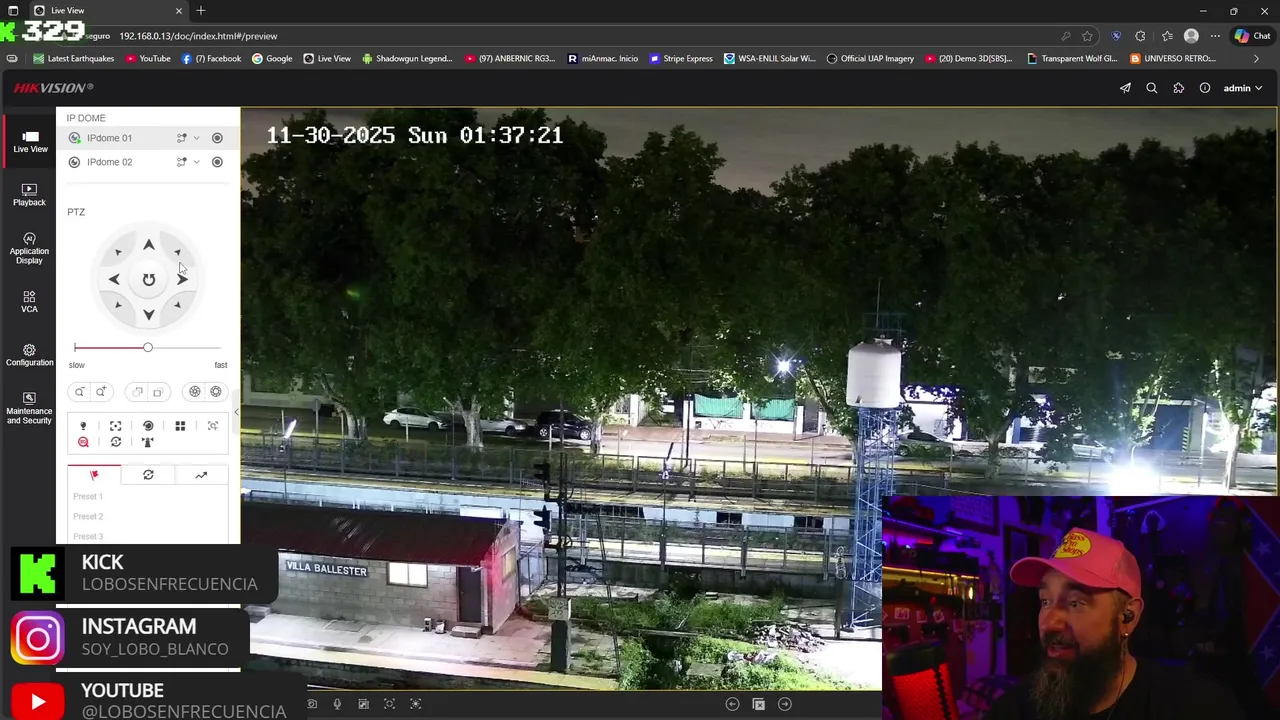Viewport: 1280px width, 720px height.
Task: Toggle recording for IPdome 02
Action: point(217,162)
